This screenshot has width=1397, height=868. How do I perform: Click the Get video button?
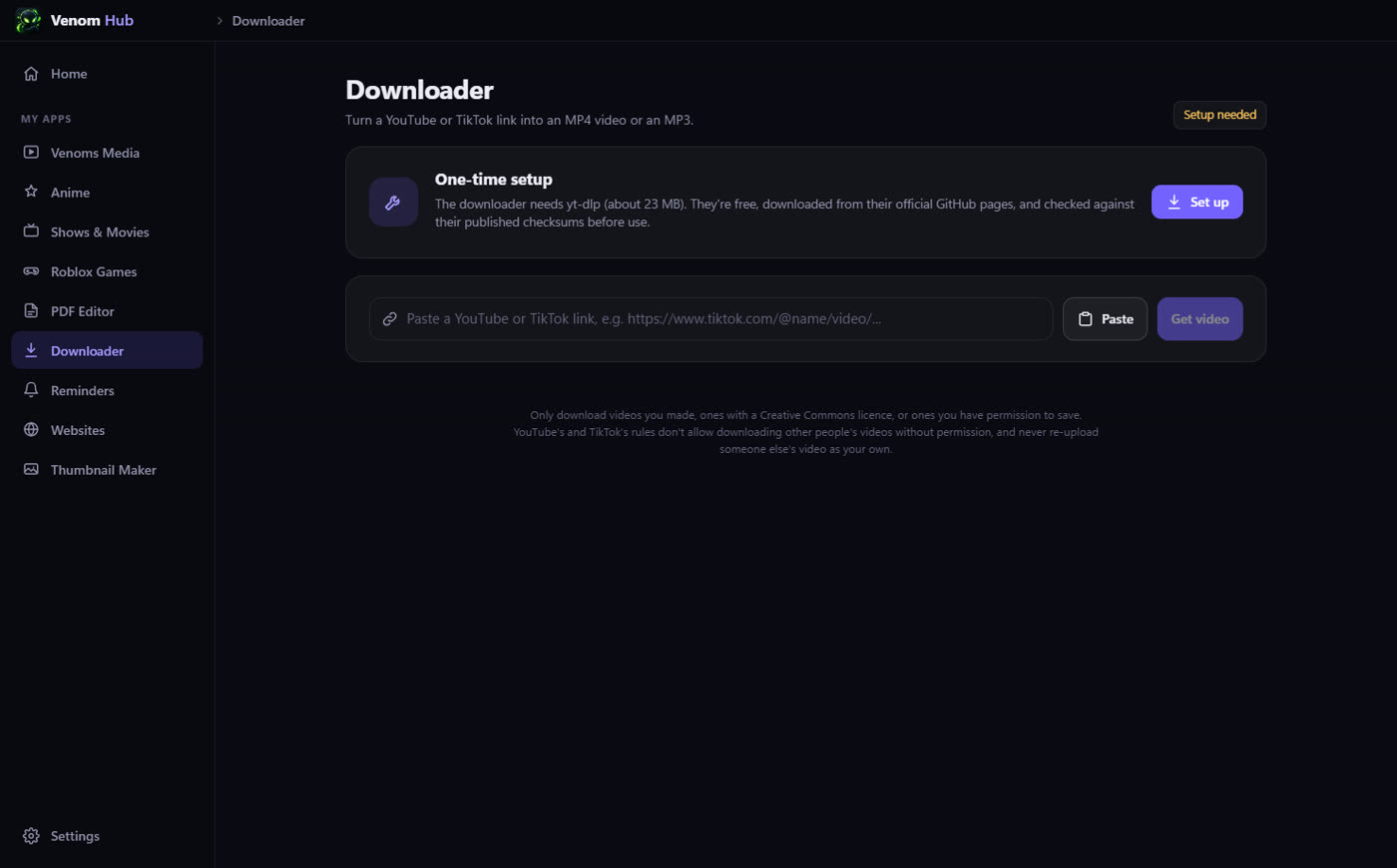1199,319
